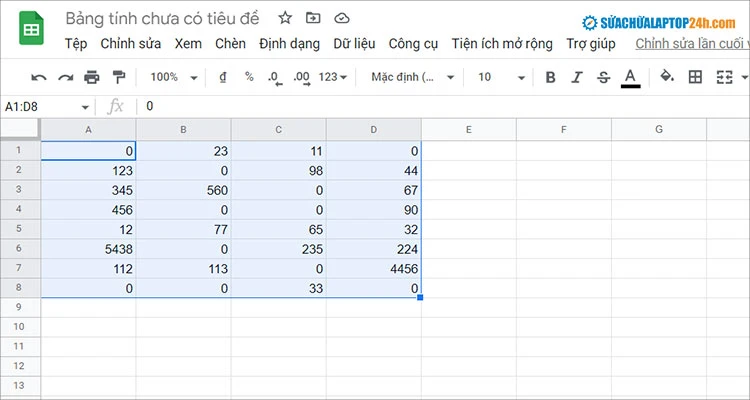750x400 pixels.
Task: Decrease decimal places icon
Action: 276,78
